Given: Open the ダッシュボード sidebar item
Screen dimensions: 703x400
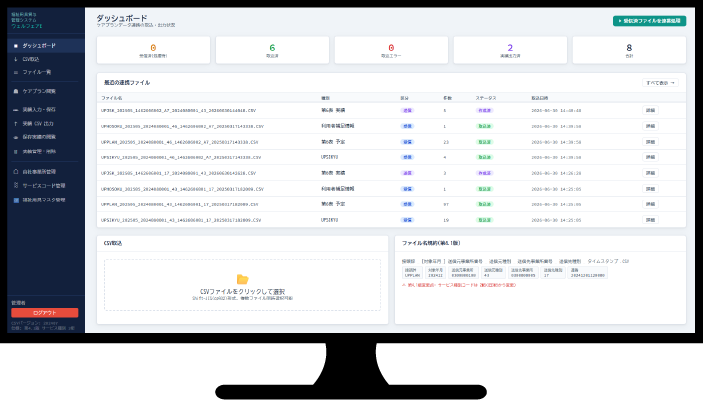Looking at the screenshot, I should 46,46.
